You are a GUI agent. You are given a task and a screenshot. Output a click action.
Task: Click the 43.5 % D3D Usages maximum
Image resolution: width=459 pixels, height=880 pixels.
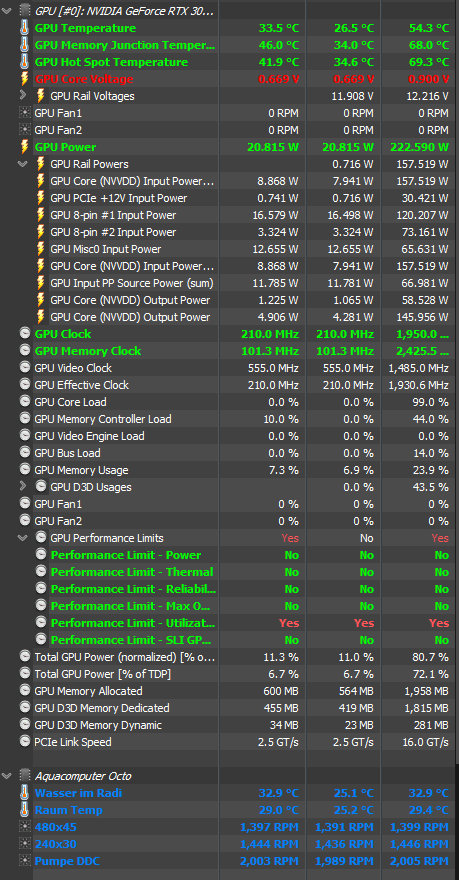point(430,487)
